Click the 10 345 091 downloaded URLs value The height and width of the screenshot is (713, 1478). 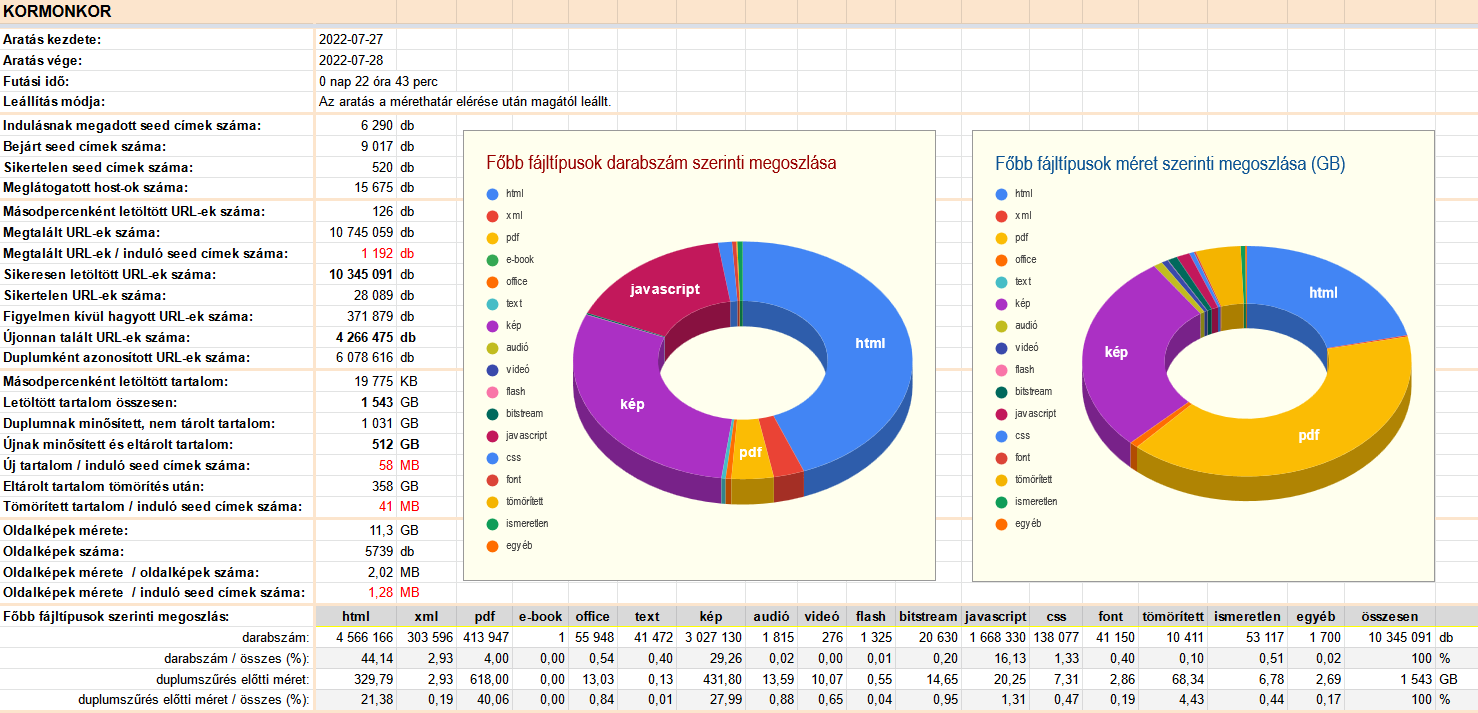pos(362,274)
